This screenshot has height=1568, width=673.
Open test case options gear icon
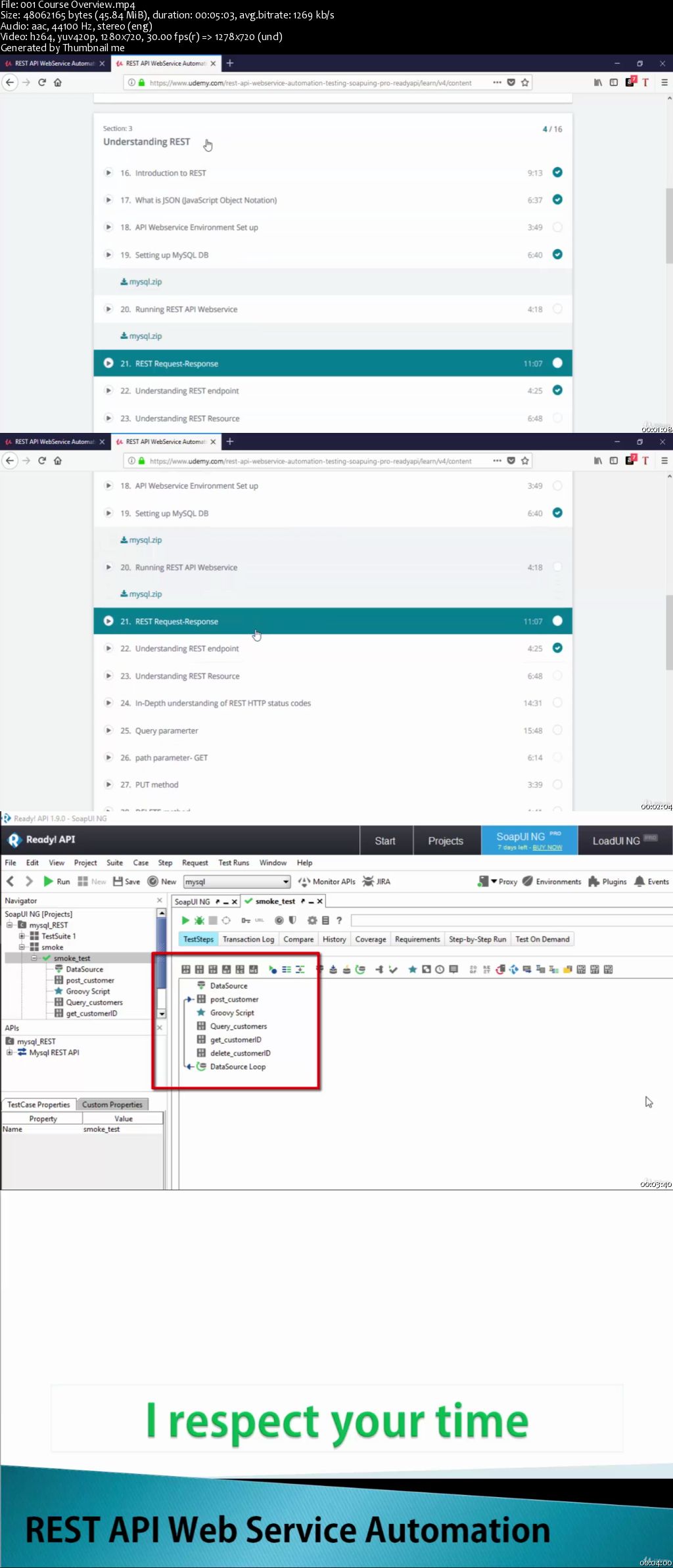click(312, 920)
